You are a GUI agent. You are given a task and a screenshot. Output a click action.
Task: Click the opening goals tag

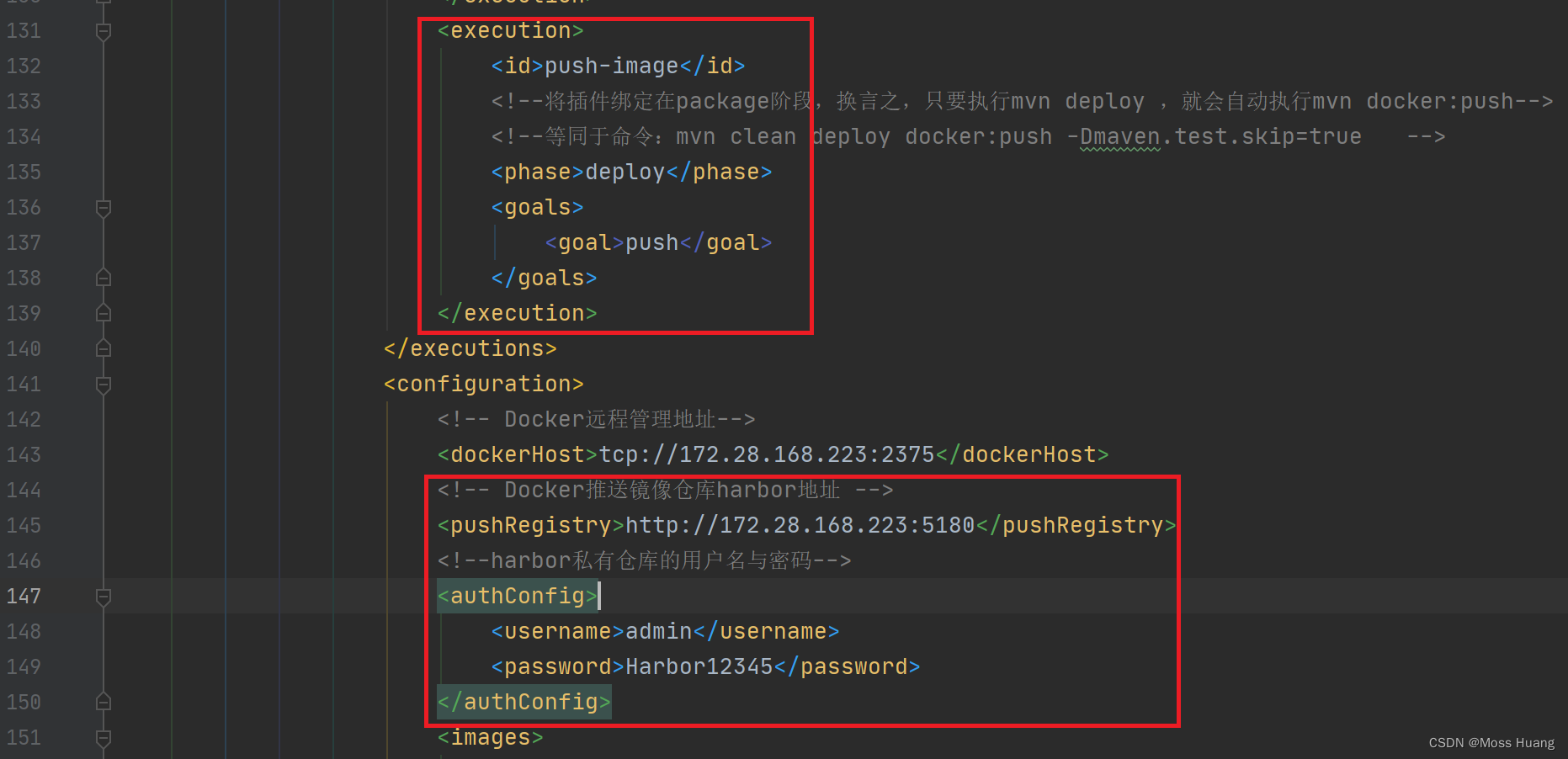point(538,207)
